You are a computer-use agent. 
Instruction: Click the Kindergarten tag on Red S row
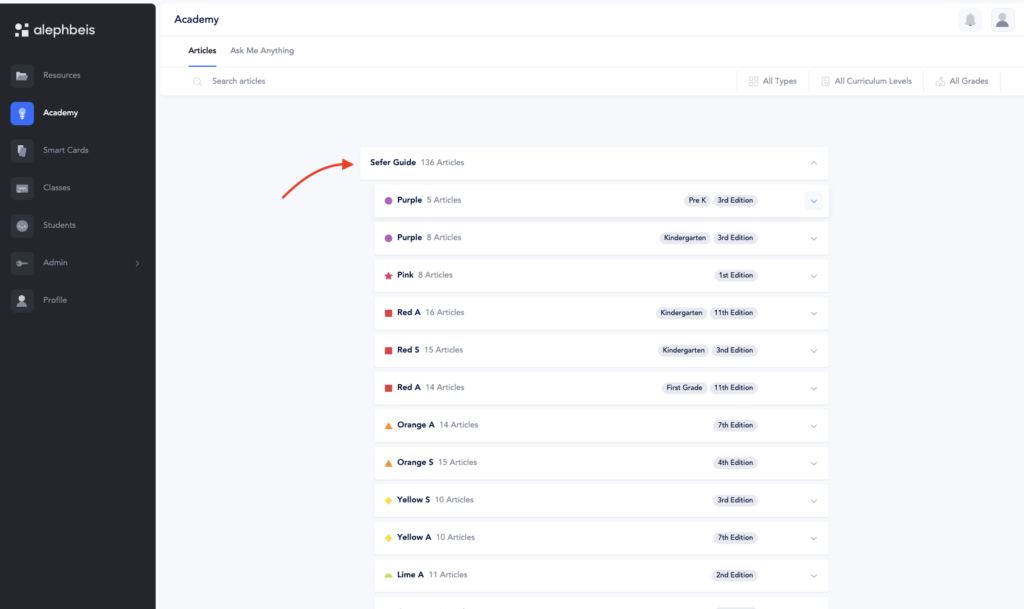683,351
